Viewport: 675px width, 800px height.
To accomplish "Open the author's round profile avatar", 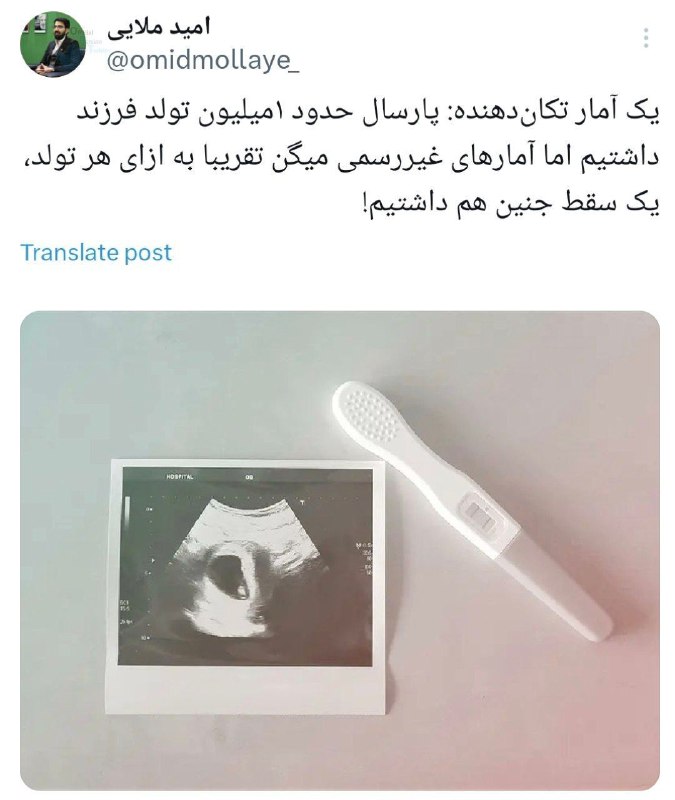I will (53, 44).
